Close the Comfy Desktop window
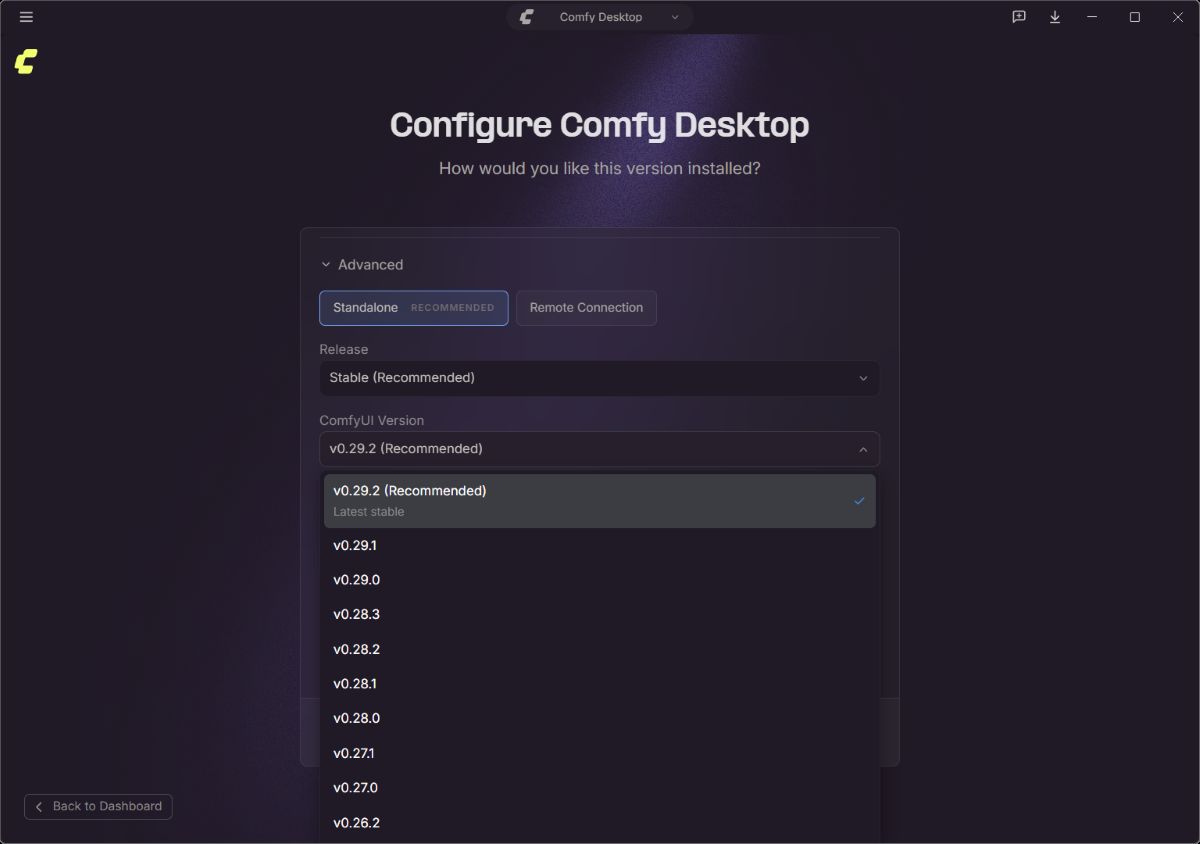This screenshot has height=844, width=1200. click(1177, 17)
